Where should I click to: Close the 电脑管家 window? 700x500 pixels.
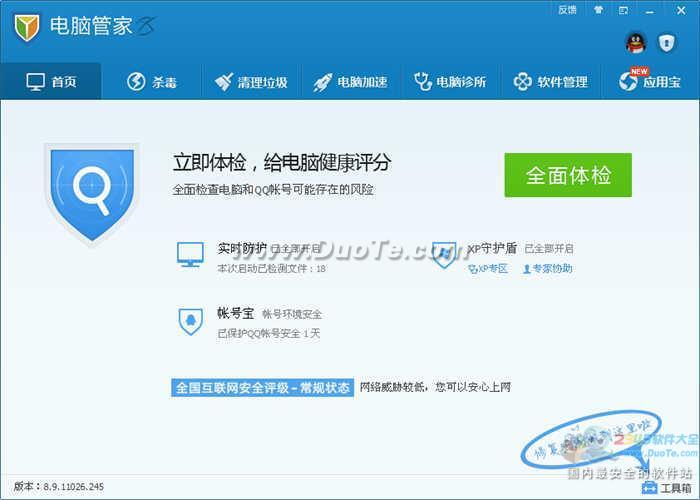point(681,10)
